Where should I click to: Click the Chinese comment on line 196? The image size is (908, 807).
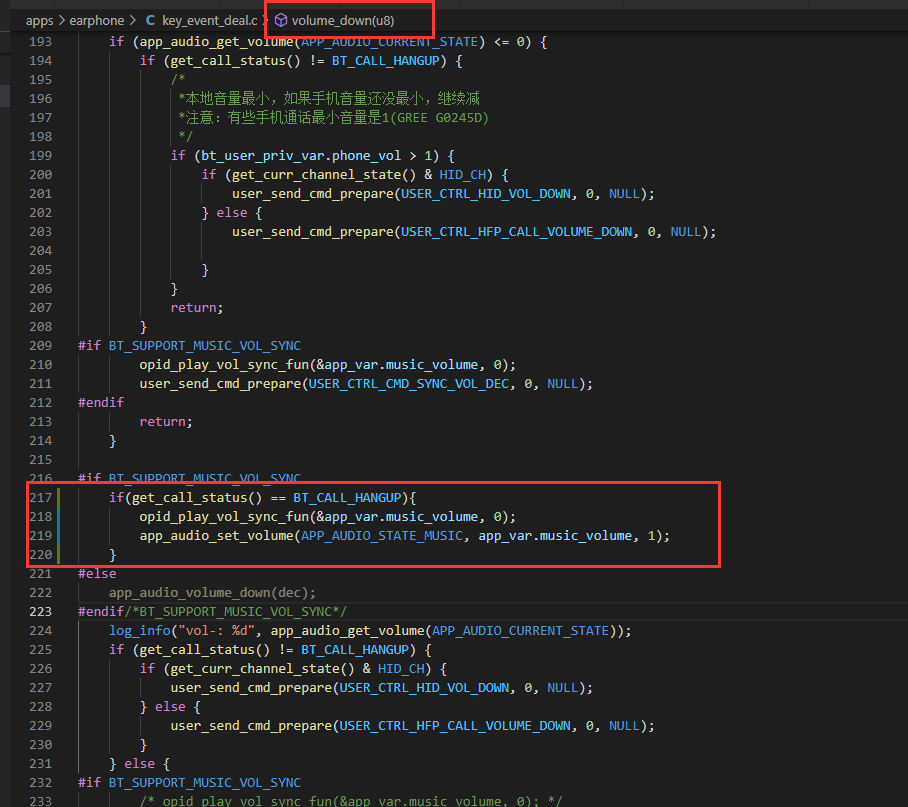tap(329, 98)
